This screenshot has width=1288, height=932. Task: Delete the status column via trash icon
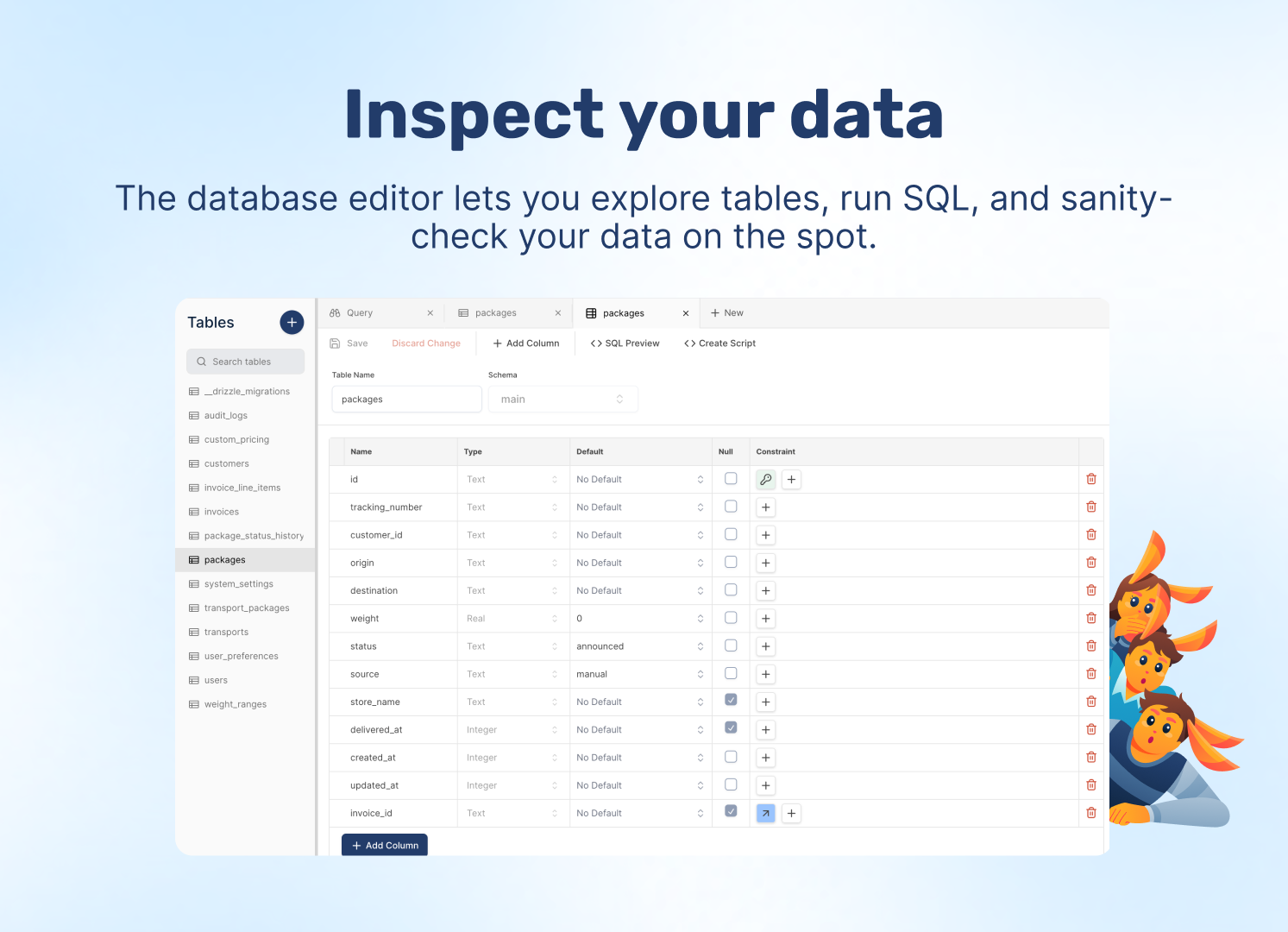pos(1091,645)
